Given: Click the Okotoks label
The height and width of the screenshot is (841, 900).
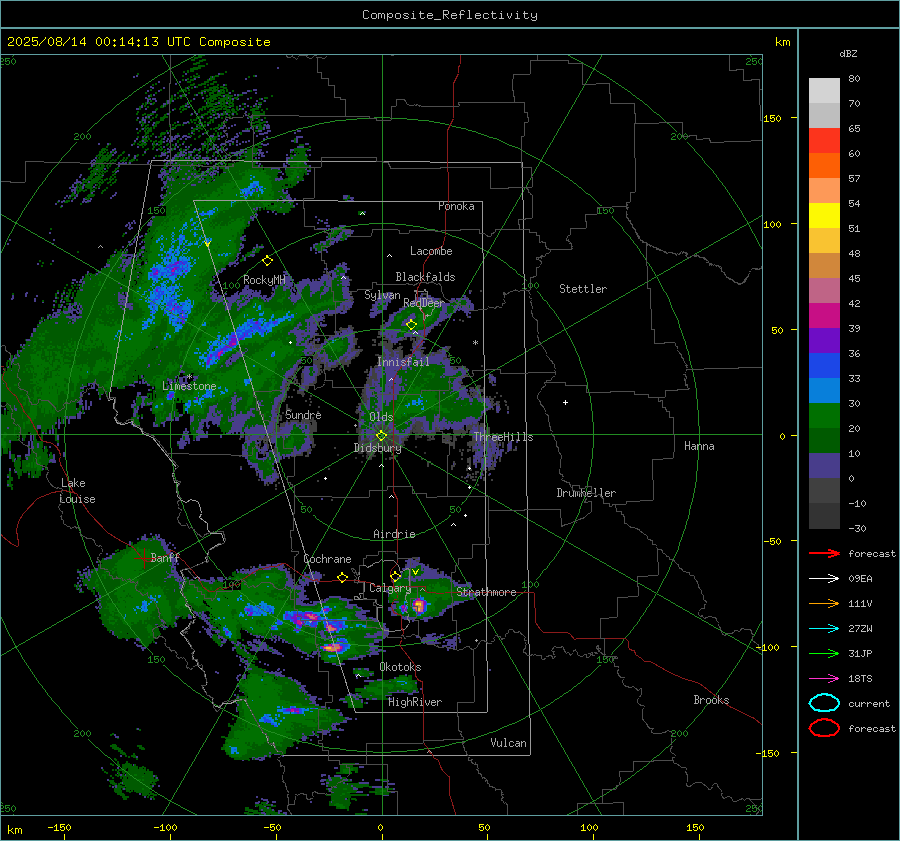Looking at the screenshot, I should [400, 667].
